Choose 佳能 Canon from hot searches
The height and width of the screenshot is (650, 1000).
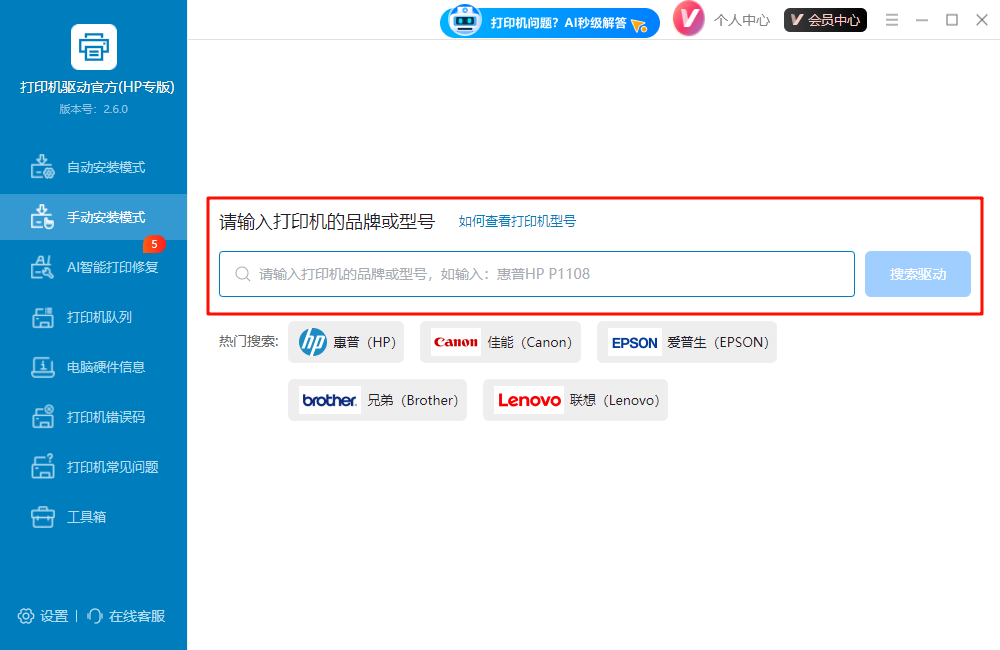[x=500, y=341]
